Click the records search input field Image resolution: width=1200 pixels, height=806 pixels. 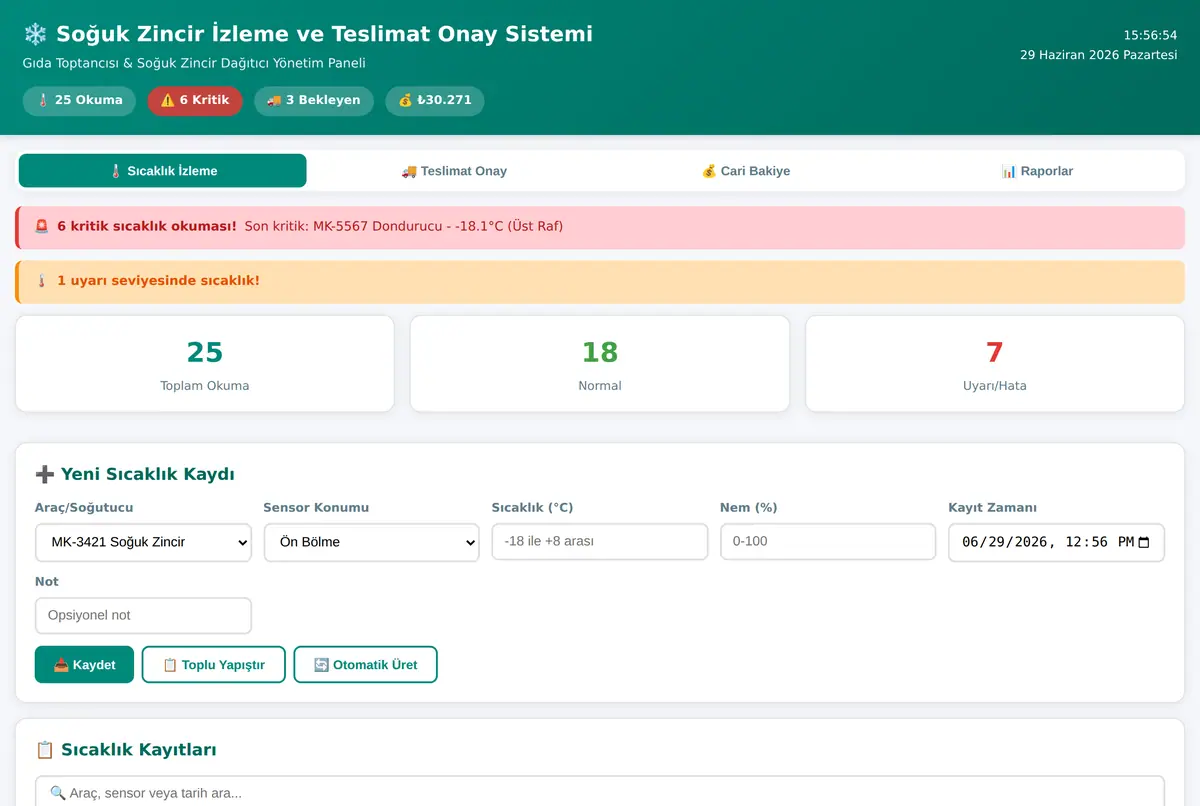(600, 791)
